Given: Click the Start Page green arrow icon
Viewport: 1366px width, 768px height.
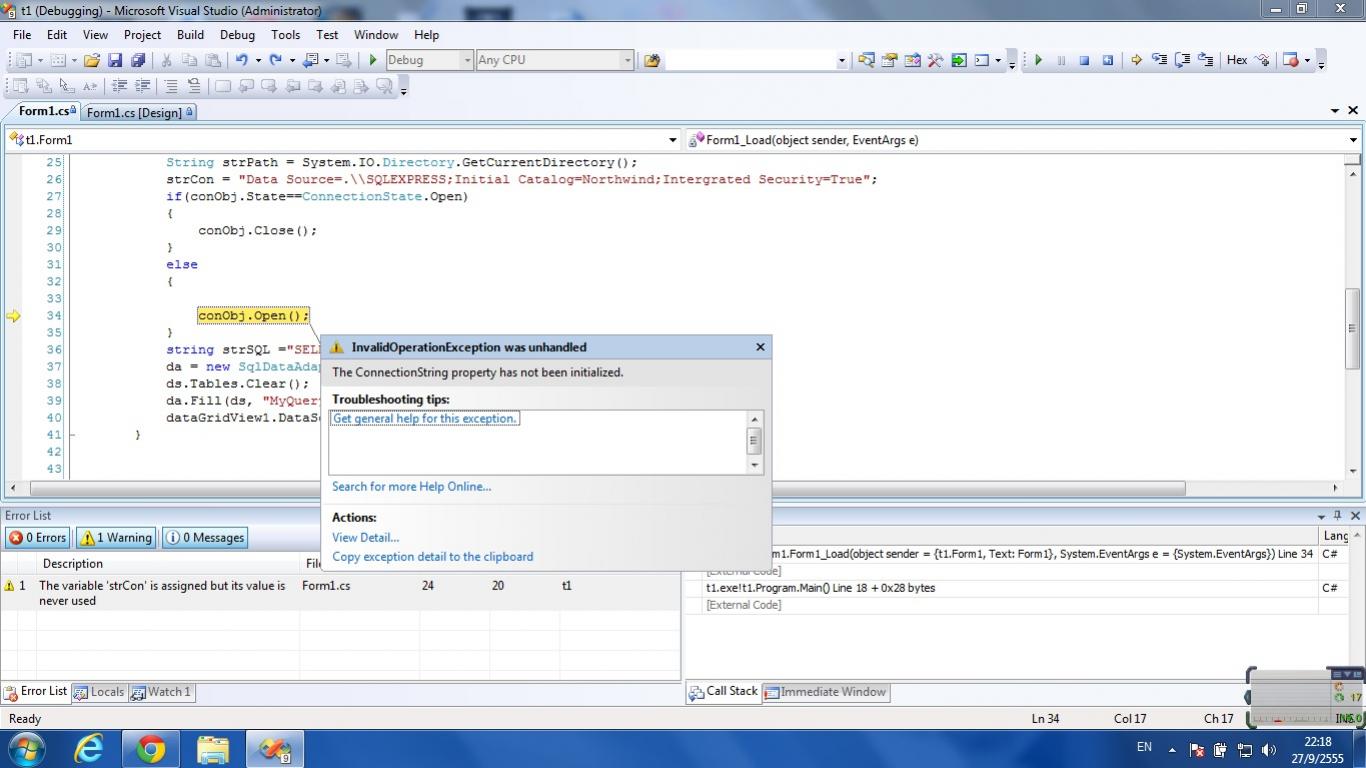Looking at the screenshot, I should pos(958,60).
